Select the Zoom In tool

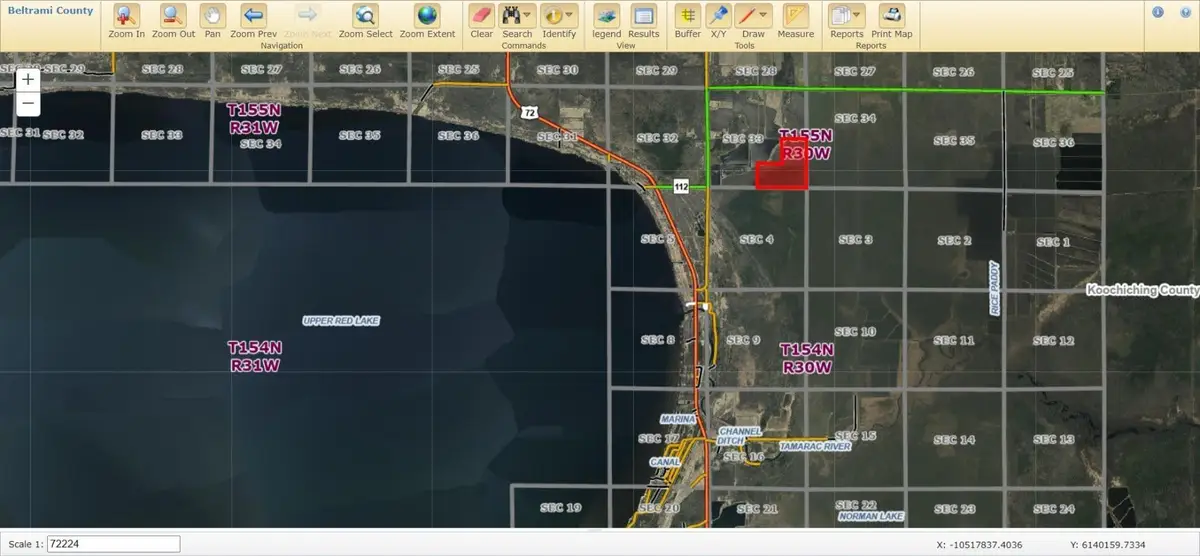tap(126, 16)
